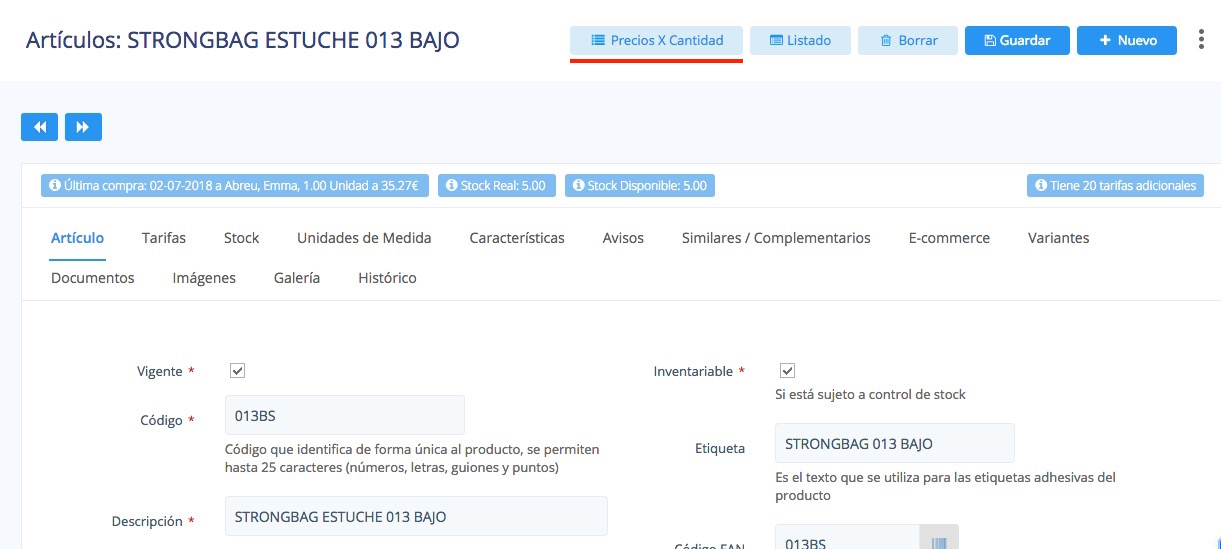1221x549 pixels.
Task: Open the Documentos tab
Action: pyautogui.click(x=92, y=278)
